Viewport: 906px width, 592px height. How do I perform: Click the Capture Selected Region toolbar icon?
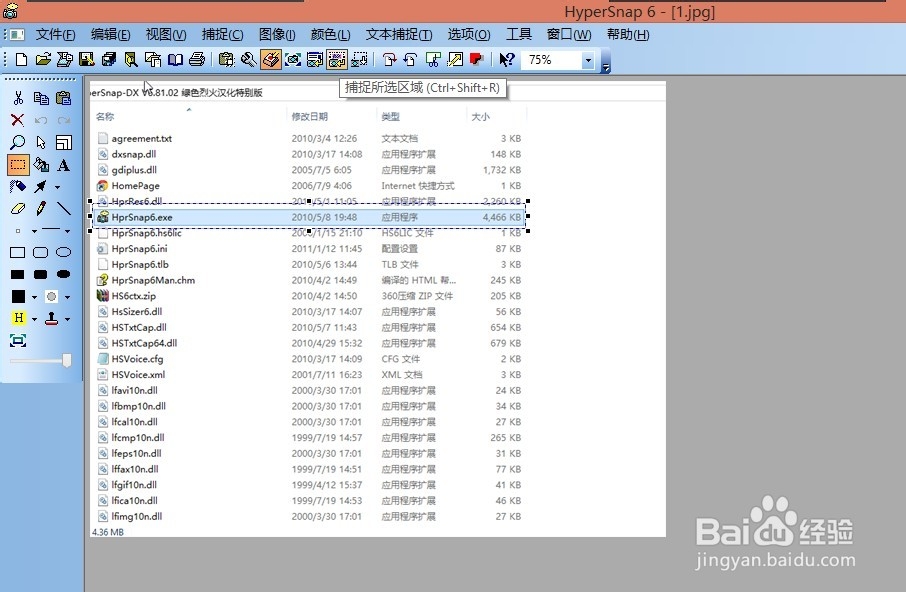coord(337,59)
